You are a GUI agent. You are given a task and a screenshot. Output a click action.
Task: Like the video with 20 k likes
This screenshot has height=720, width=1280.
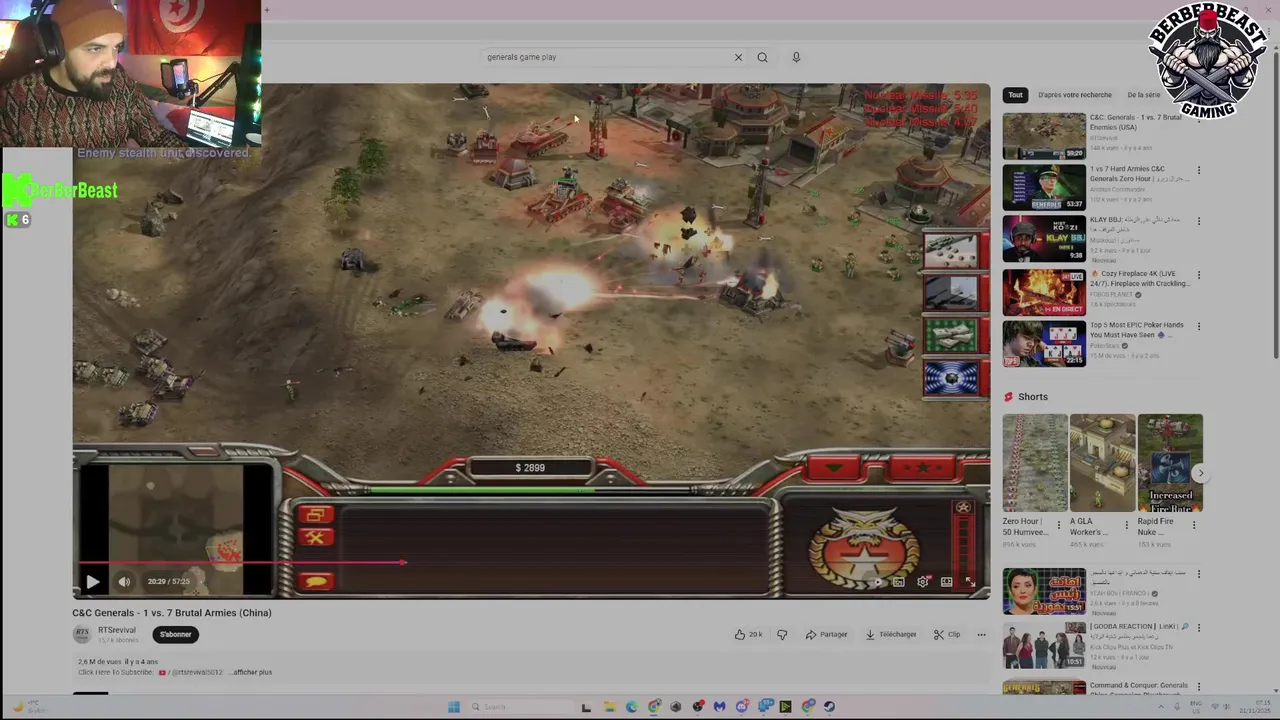coord(749,634)
